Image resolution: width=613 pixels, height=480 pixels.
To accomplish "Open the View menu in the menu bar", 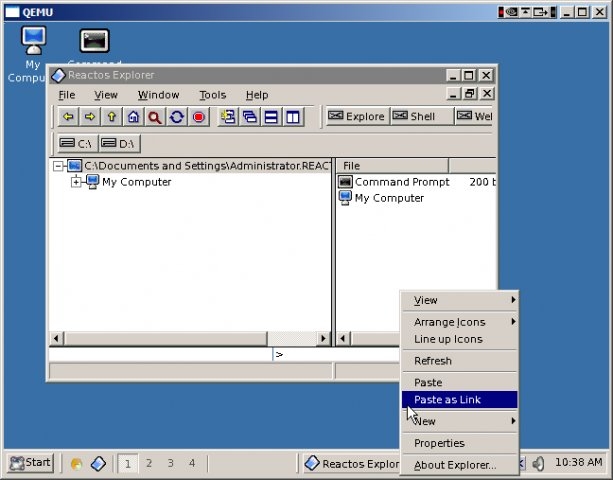I will 106,95.
